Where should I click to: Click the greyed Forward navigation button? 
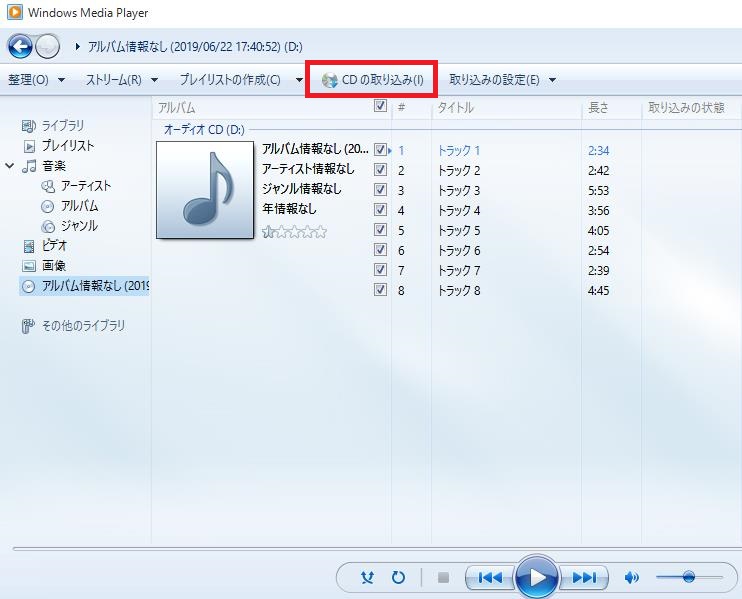coord(48,46)
